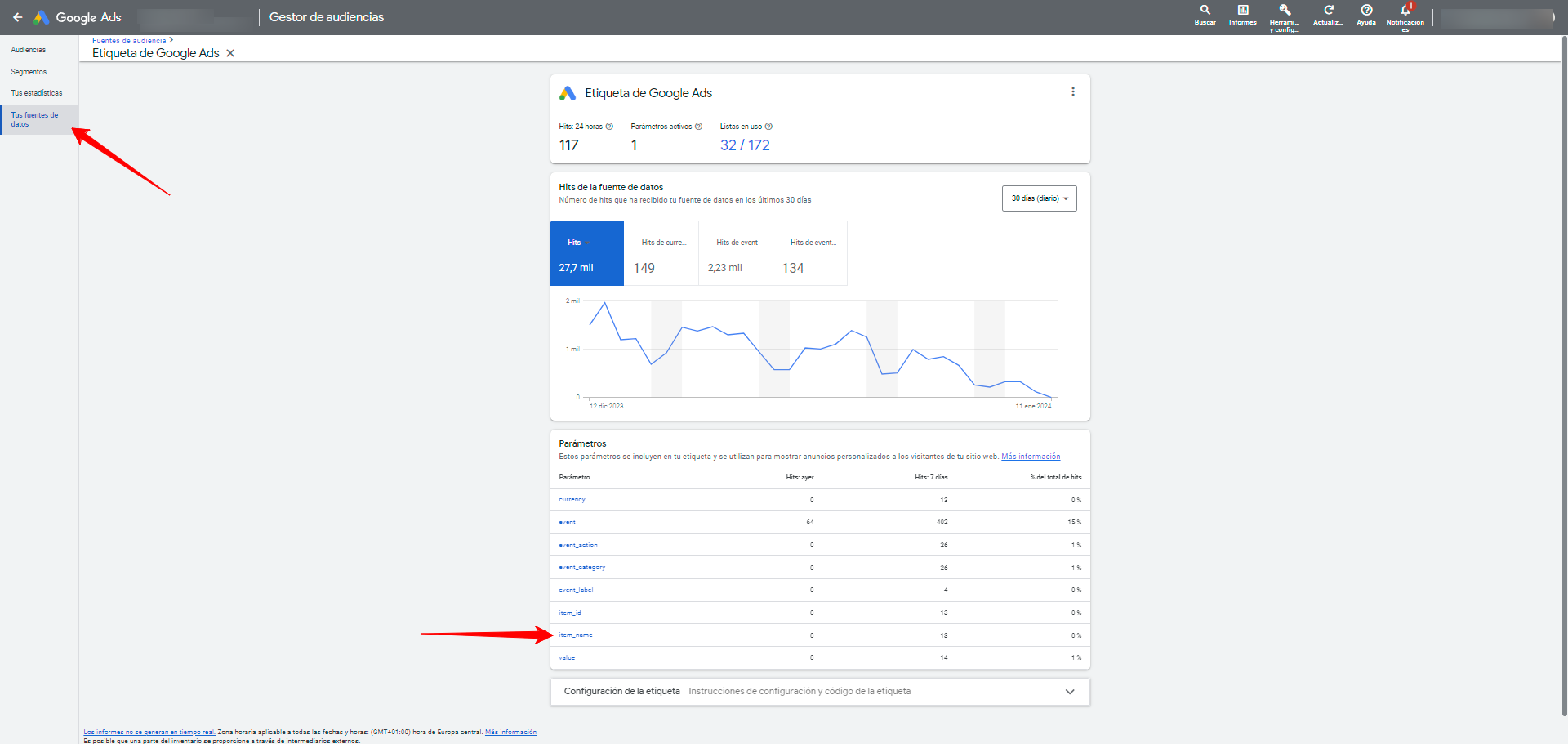
Task: Click the % del total de hits header
Action: click(1055, 477)
